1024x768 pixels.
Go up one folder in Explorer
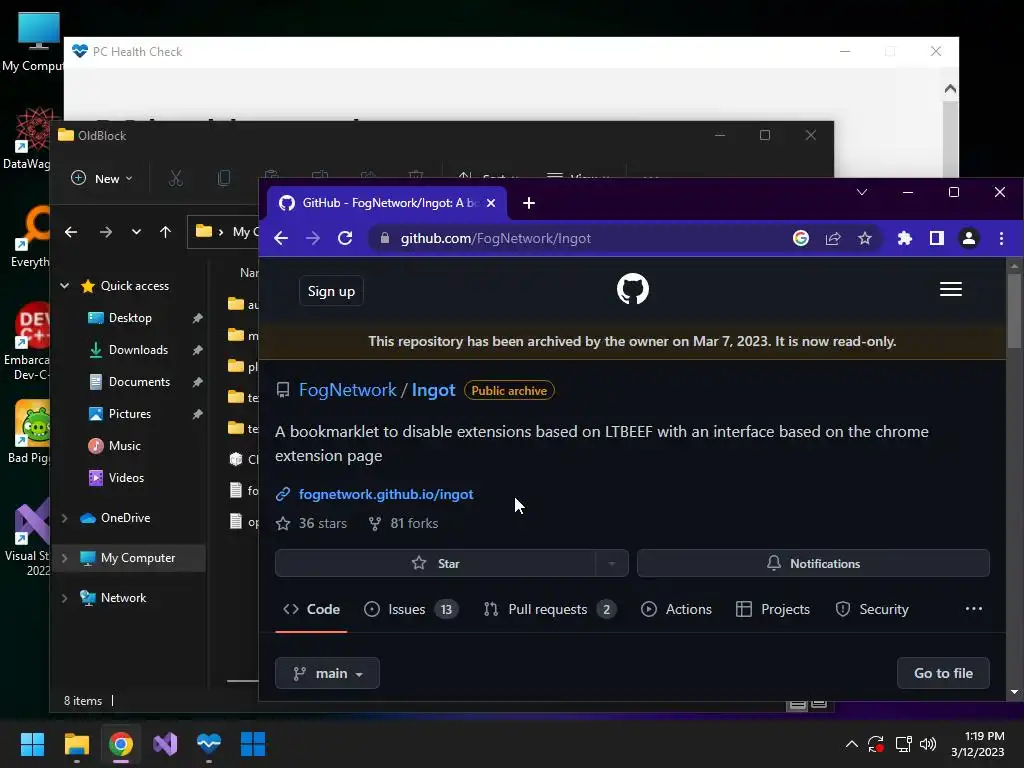165,232
